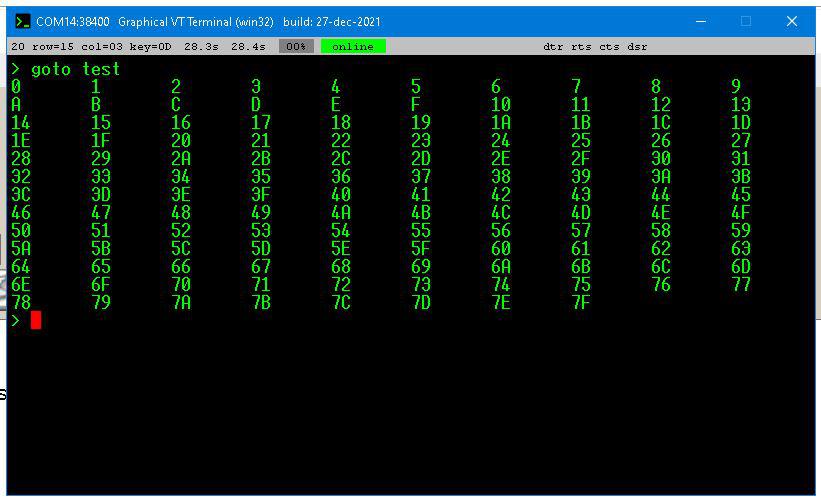Click the cts signal indicator

click(609, 47)
